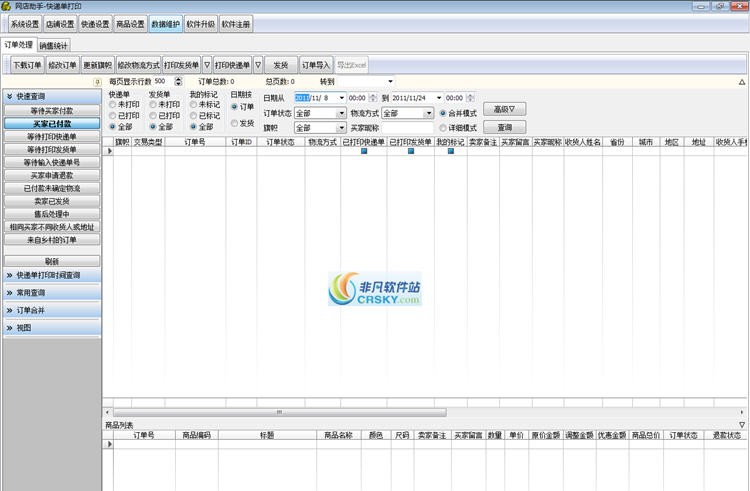The height and width of the screenshot is (491, 750).
Task: Open the arrow menu beside 打印发货单
Action: pos(207,64)
